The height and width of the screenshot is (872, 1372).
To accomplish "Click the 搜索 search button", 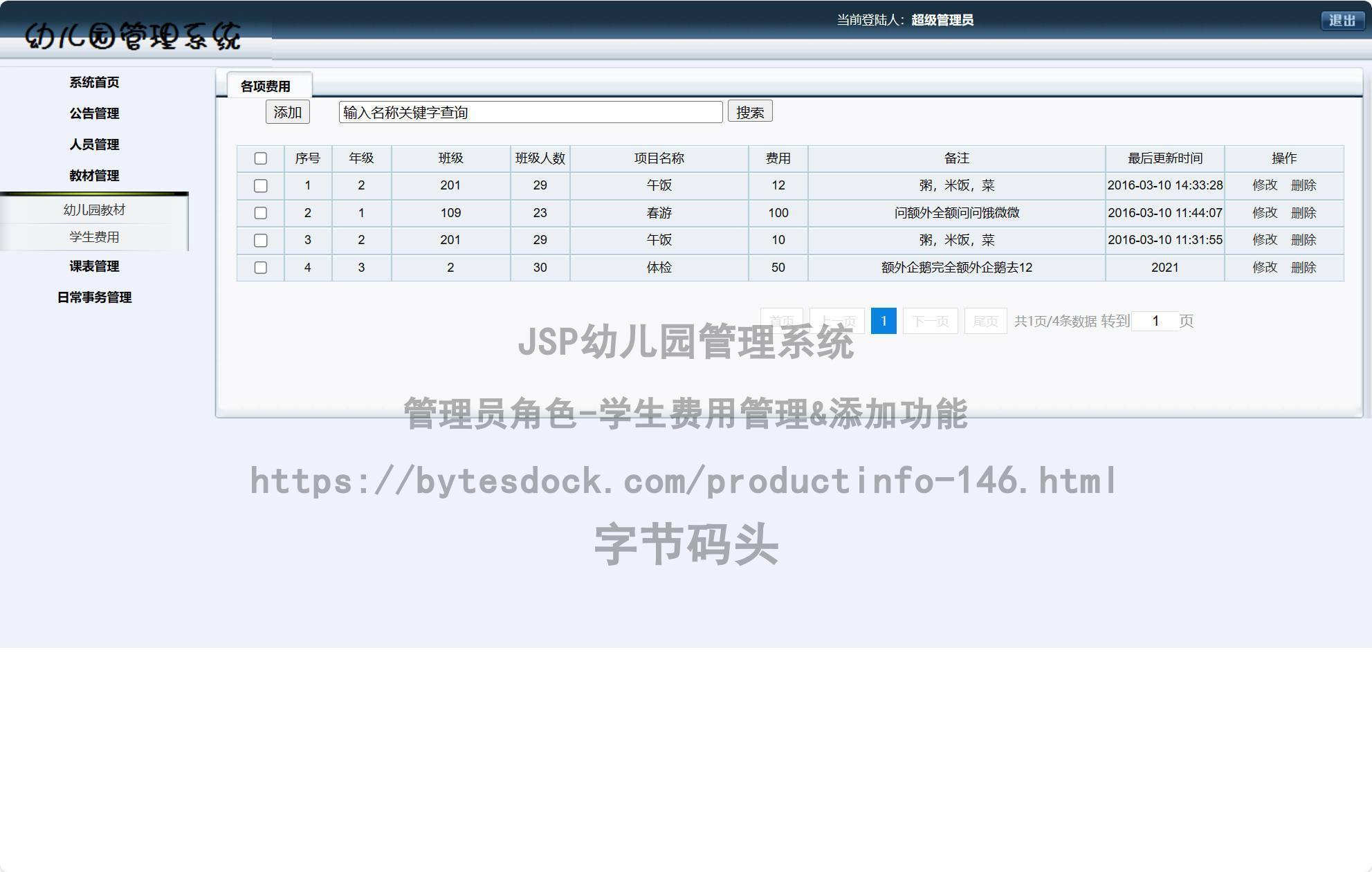I will pos(750,111).
